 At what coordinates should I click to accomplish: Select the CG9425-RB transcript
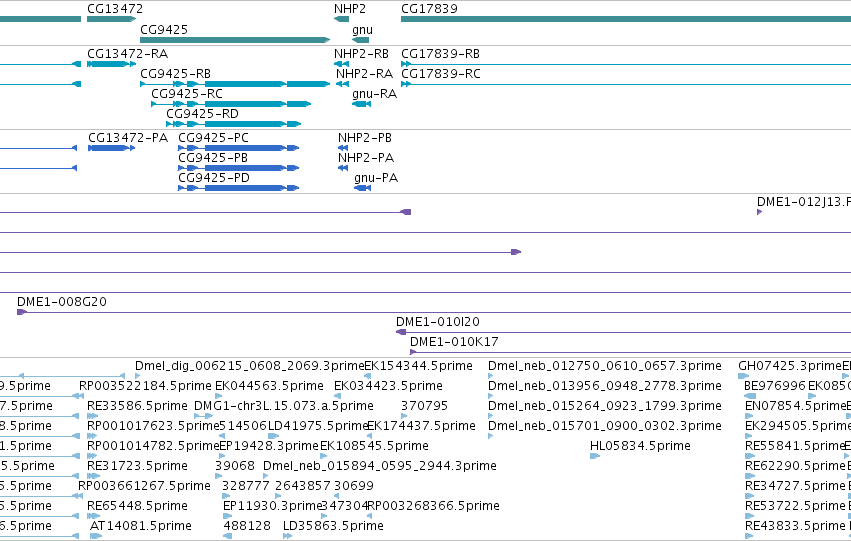click(235, 84)
